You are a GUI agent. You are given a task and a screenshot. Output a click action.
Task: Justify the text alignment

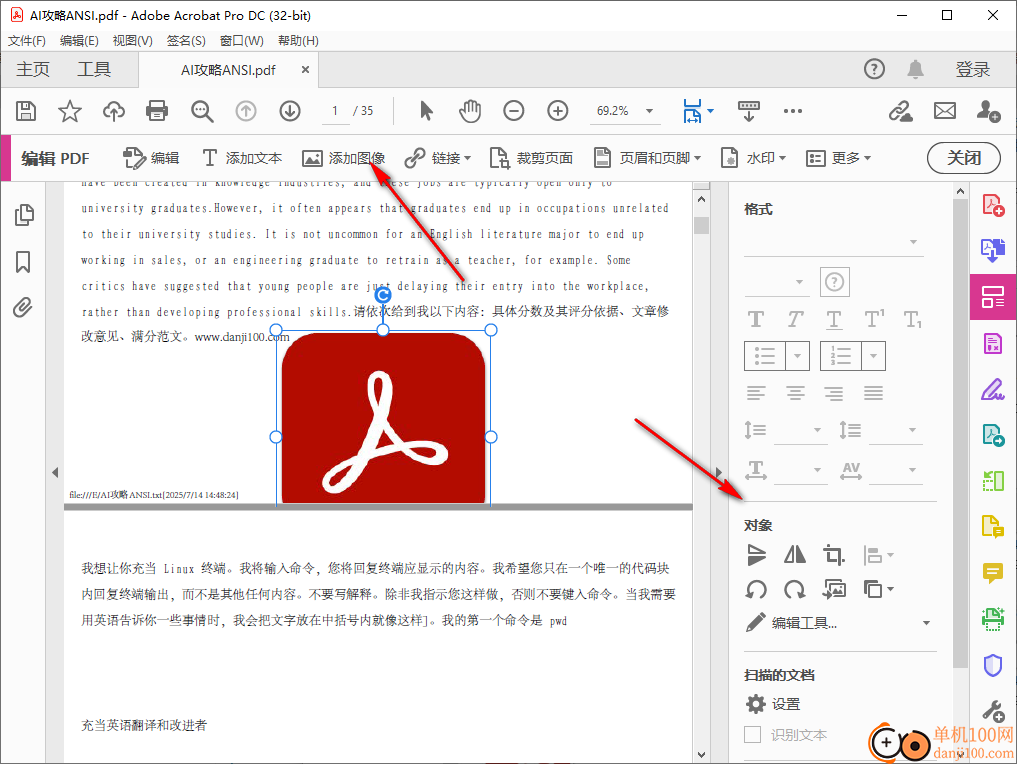[873, 393]
